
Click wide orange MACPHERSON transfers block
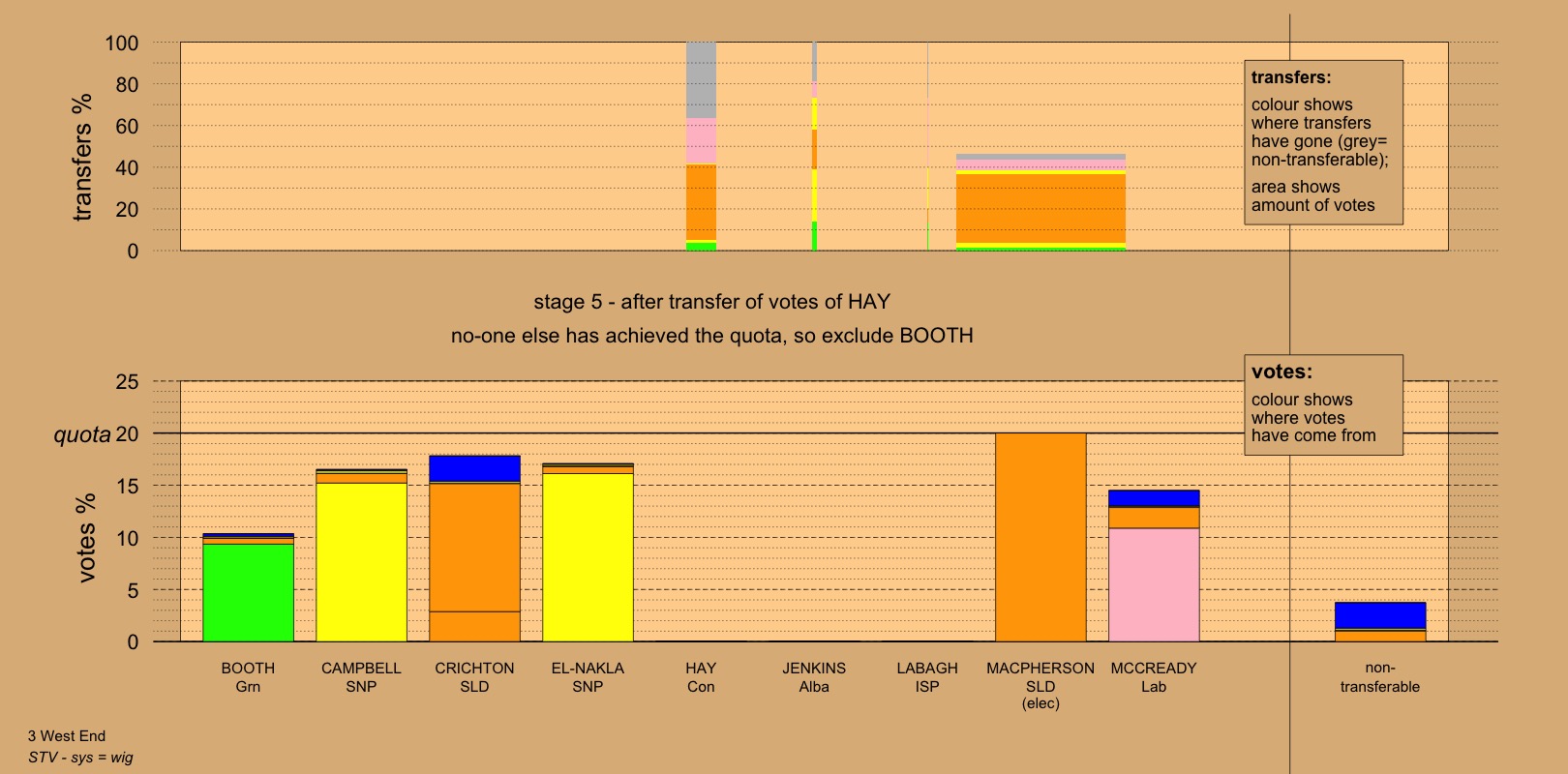point(1040,208)
